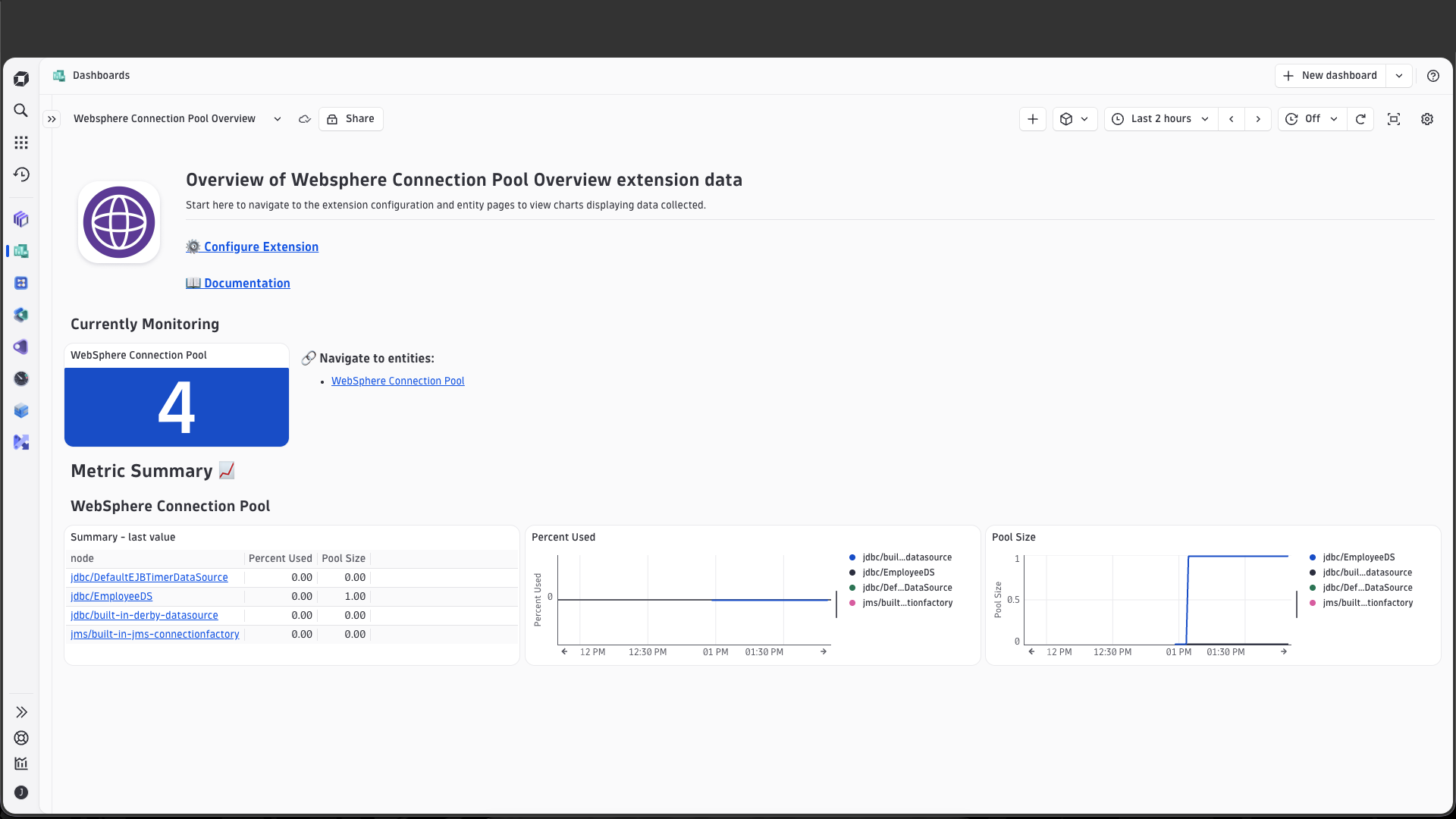The image size is (1456, 819).
Task: Toggle jdbc/buil...datasource in the Percent Used legend
Action: pyautogui.click(x=900, y=557)
